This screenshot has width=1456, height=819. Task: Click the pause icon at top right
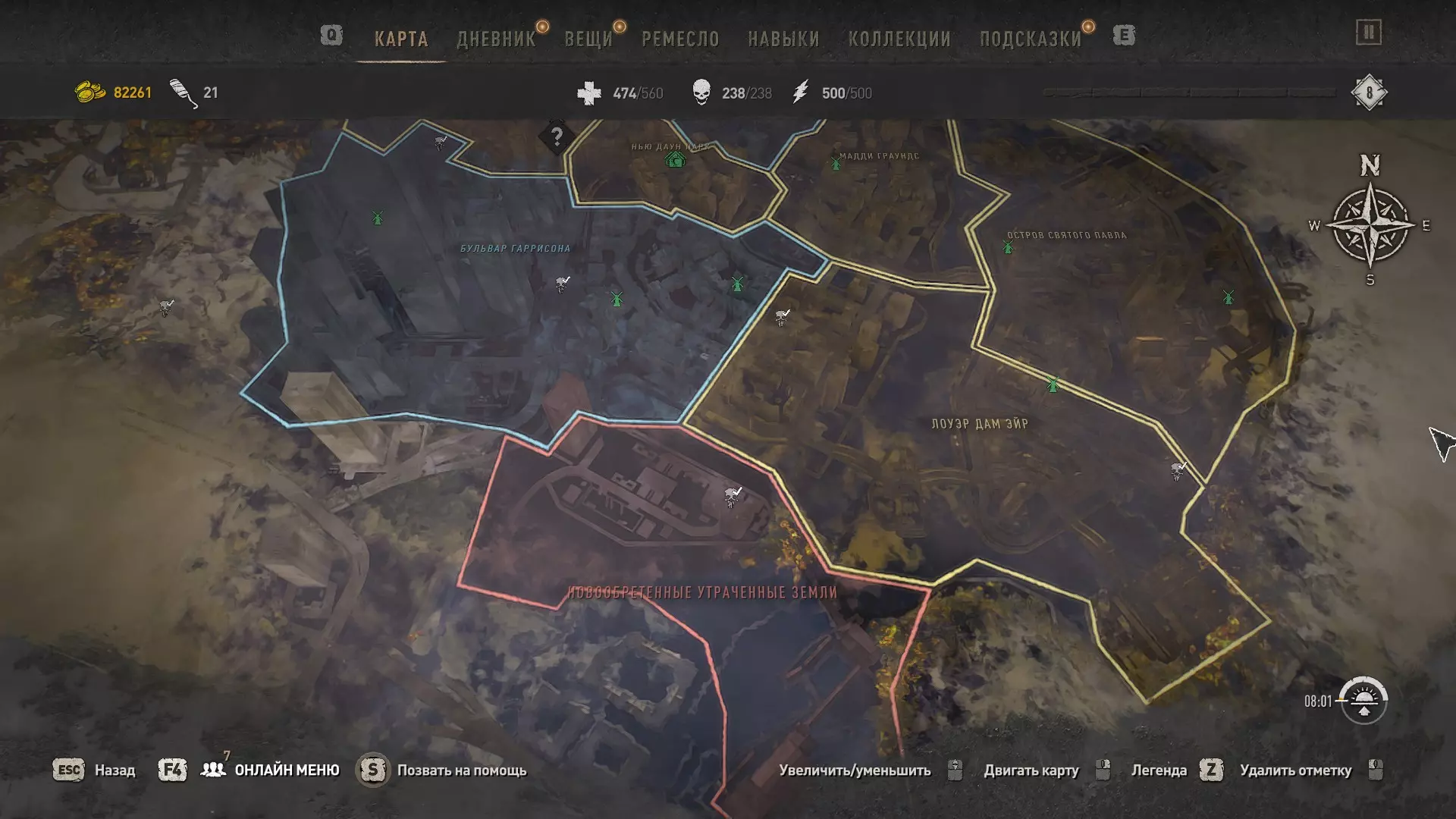[x=1369, y=33]
